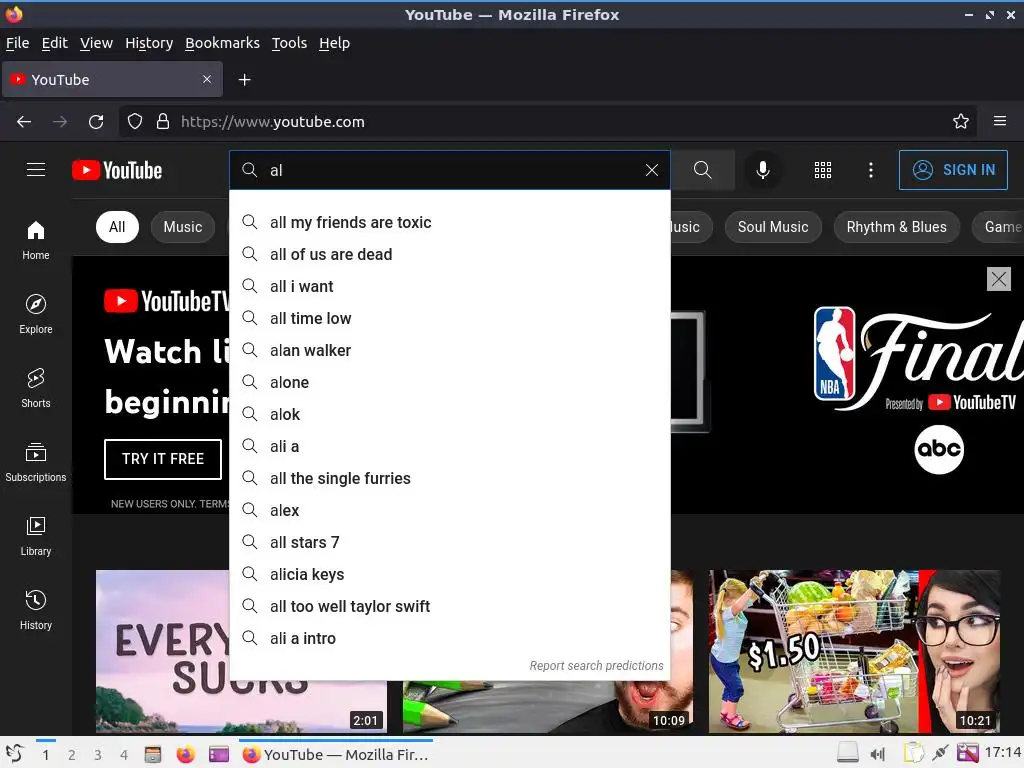The width and height of the screenshot is (1024, 768).
Task: Select the Soul Music chip
Action: (x=773, y=227)
